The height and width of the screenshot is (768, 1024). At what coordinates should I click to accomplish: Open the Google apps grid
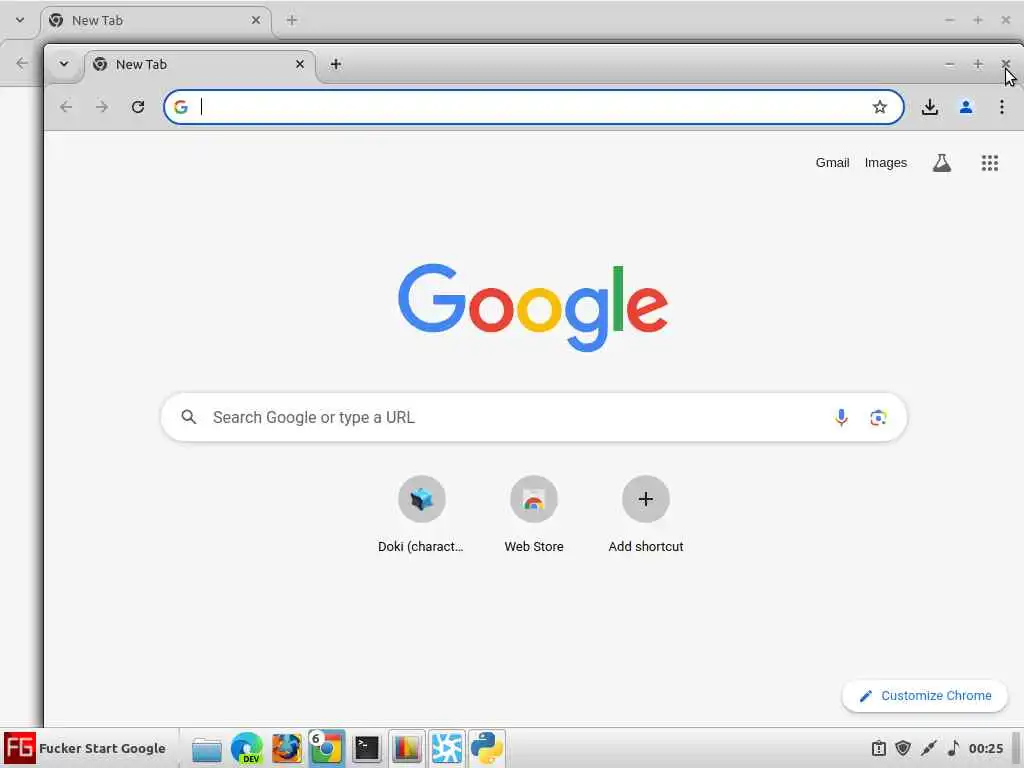click(989, 163)
